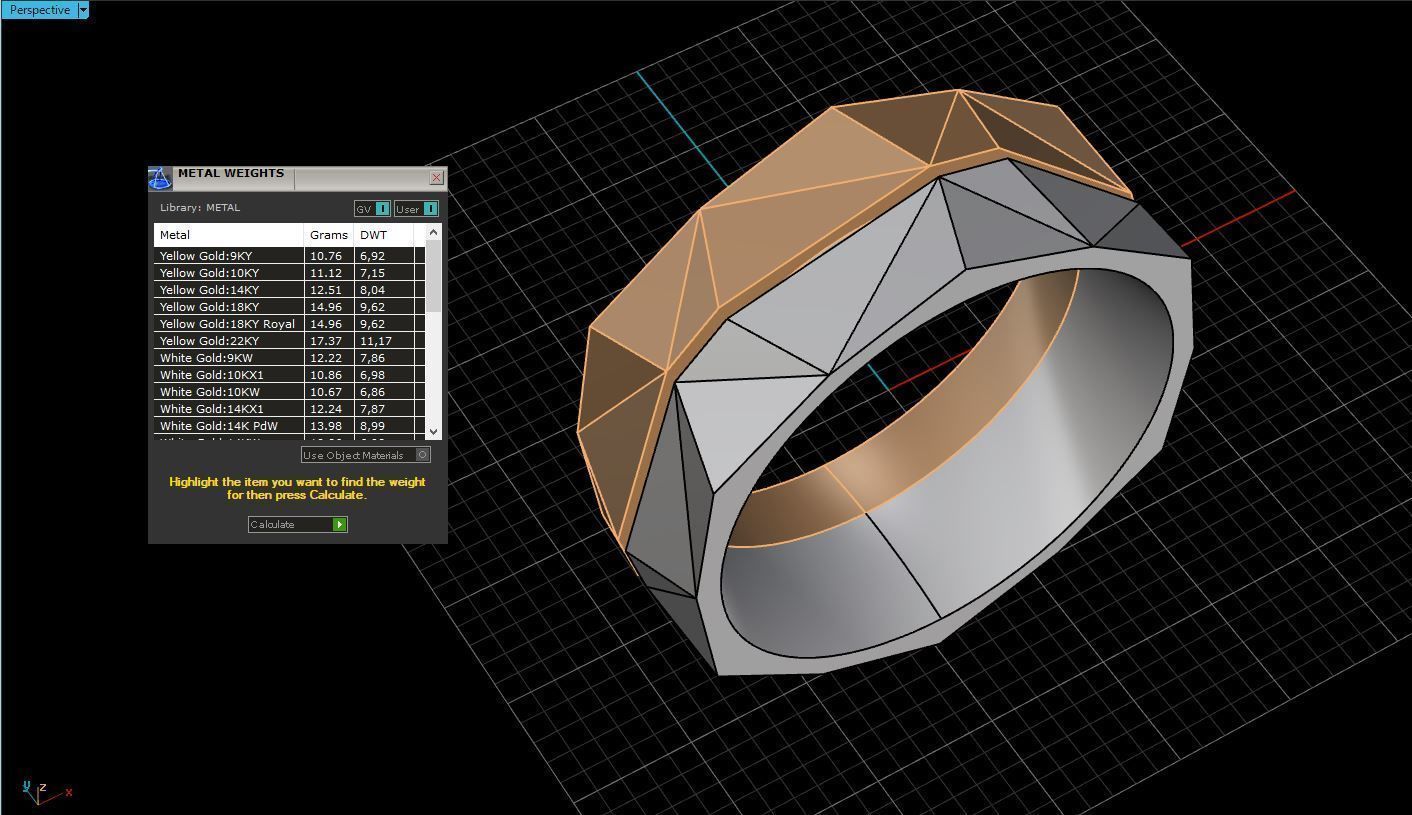
Task: Select the White Gold:14KX1 row
Action: [289, 409]
